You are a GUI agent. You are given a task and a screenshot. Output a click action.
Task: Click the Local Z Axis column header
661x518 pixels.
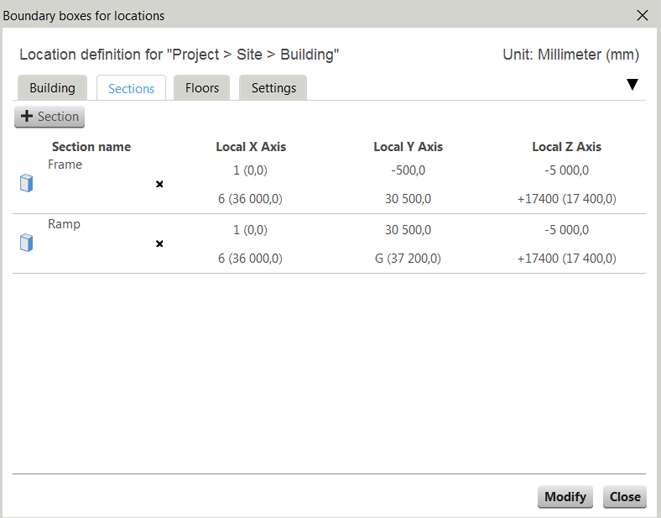[x=566, y=147]
